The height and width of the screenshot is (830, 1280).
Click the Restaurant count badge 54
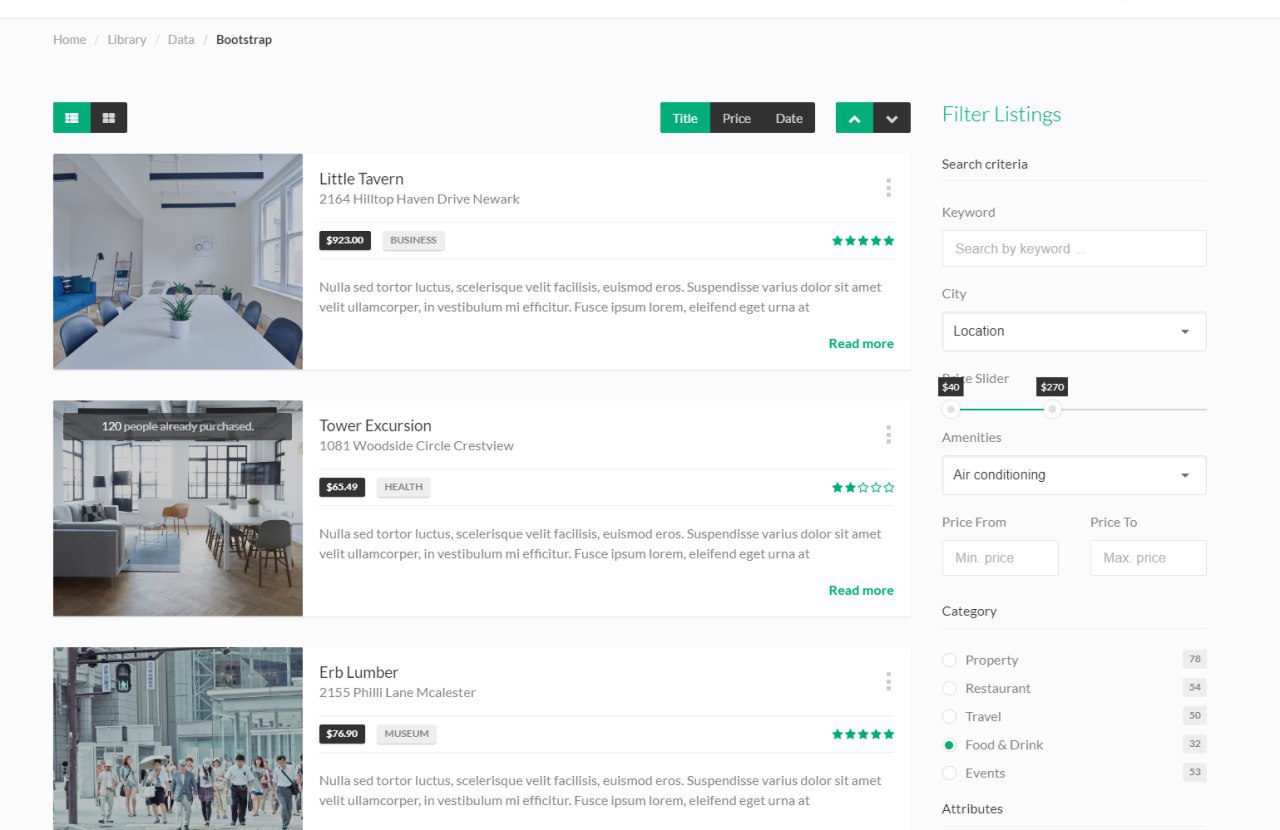coord(1194,687)
